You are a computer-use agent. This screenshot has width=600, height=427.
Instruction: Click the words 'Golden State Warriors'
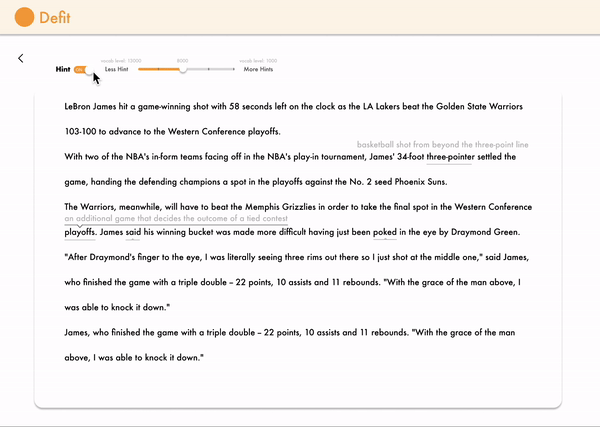click(479, 106)
